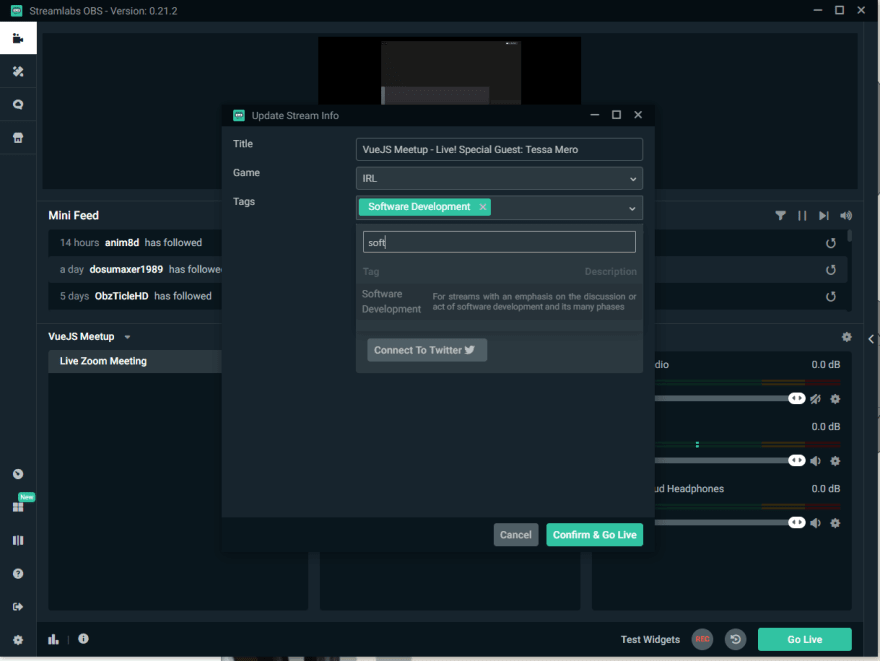Click the Logout arrow sidebar icon
This screenshot has width=880, height=661.
coord(18,607)
